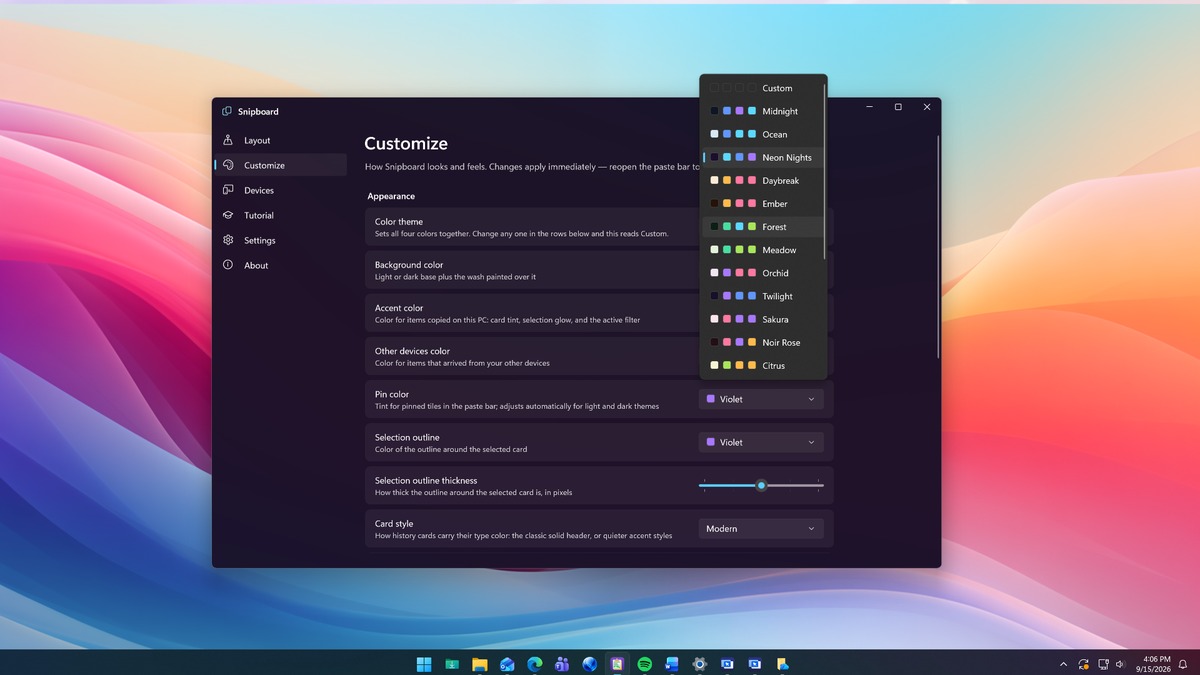
Task: Click the 'Background color' setting label
Action: click(409, 265)
